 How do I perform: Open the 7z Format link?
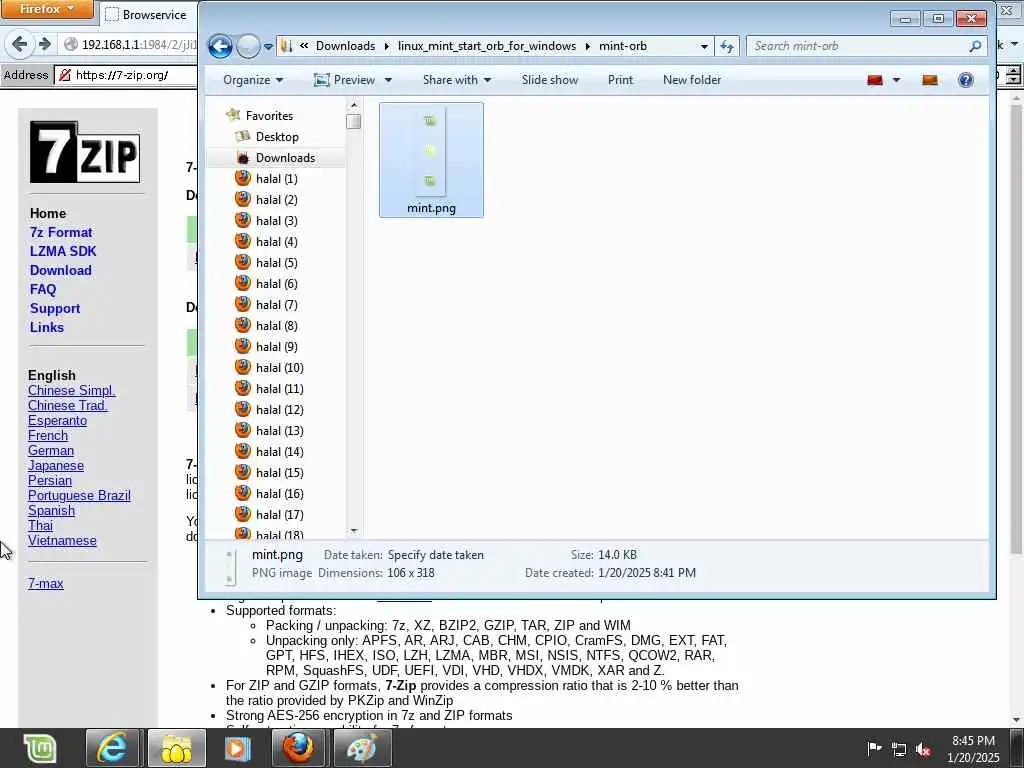[61, 232]
